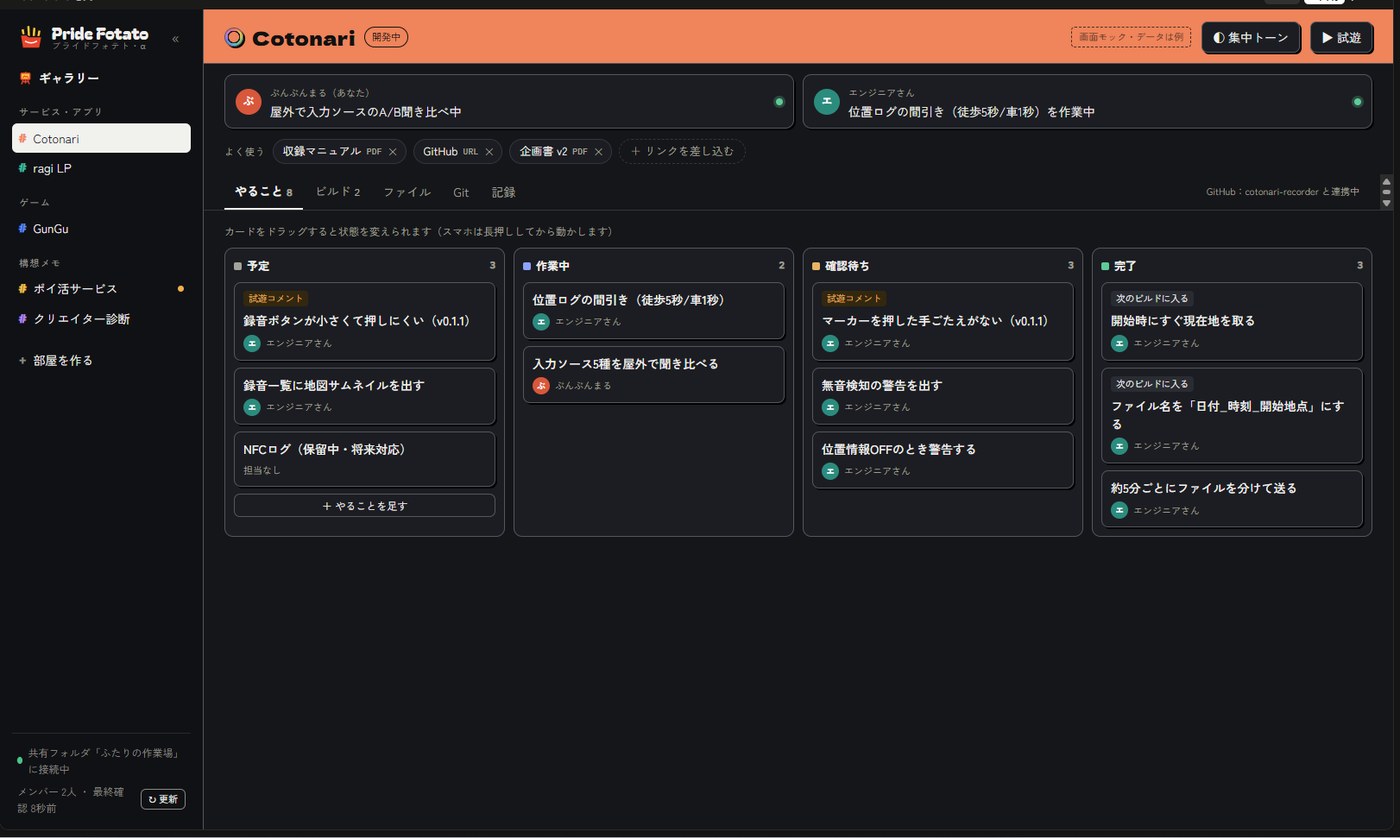Open the 位置ログの間引き card in 作業中

coord(653,310)
